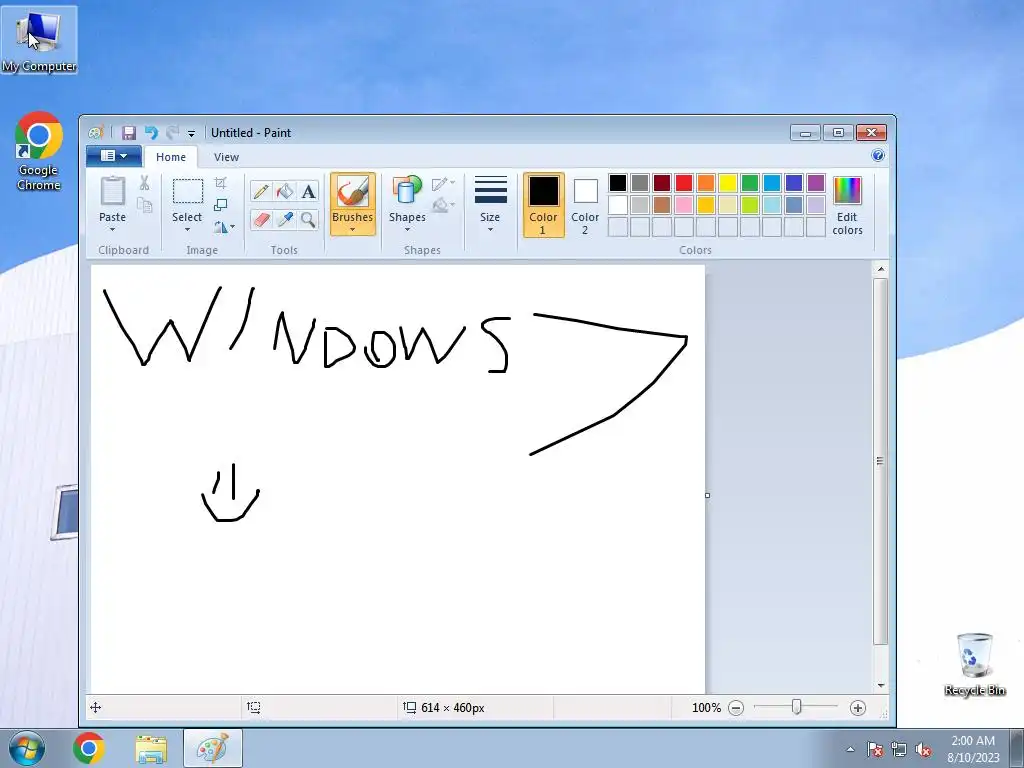Click the Cut scissors icon
Screen dimensions: 1024x768
click(x=144, y=184)
